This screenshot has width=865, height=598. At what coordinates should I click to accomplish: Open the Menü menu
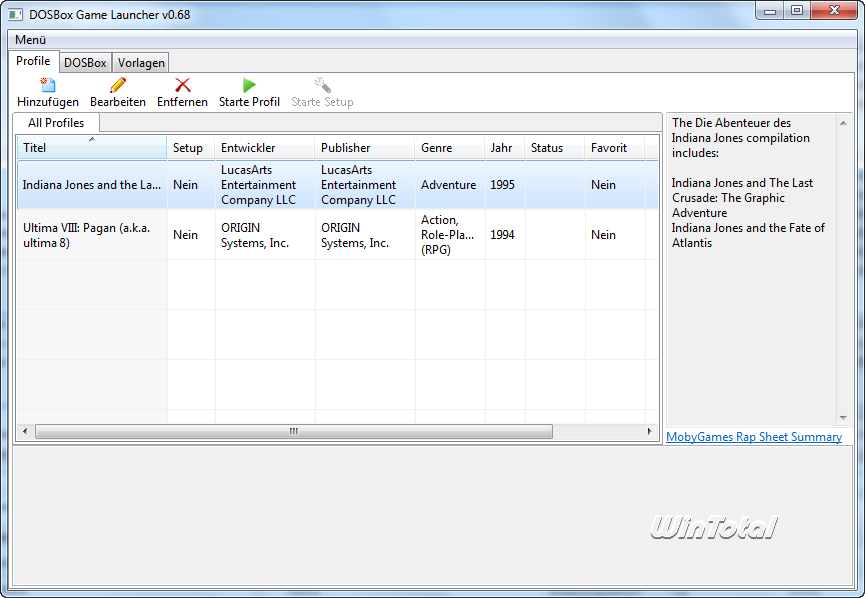(x=30, y=40)
